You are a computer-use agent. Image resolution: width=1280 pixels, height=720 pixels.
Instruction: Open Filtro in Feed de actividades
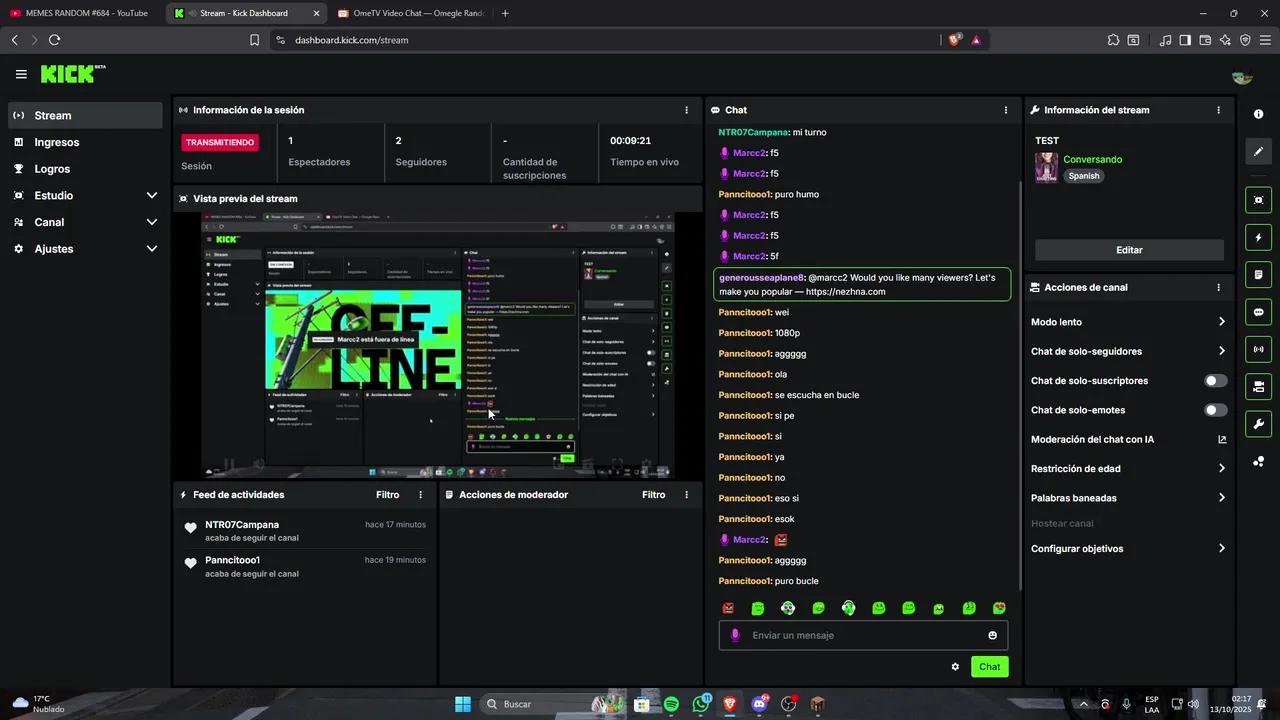(x=387, y=495)
